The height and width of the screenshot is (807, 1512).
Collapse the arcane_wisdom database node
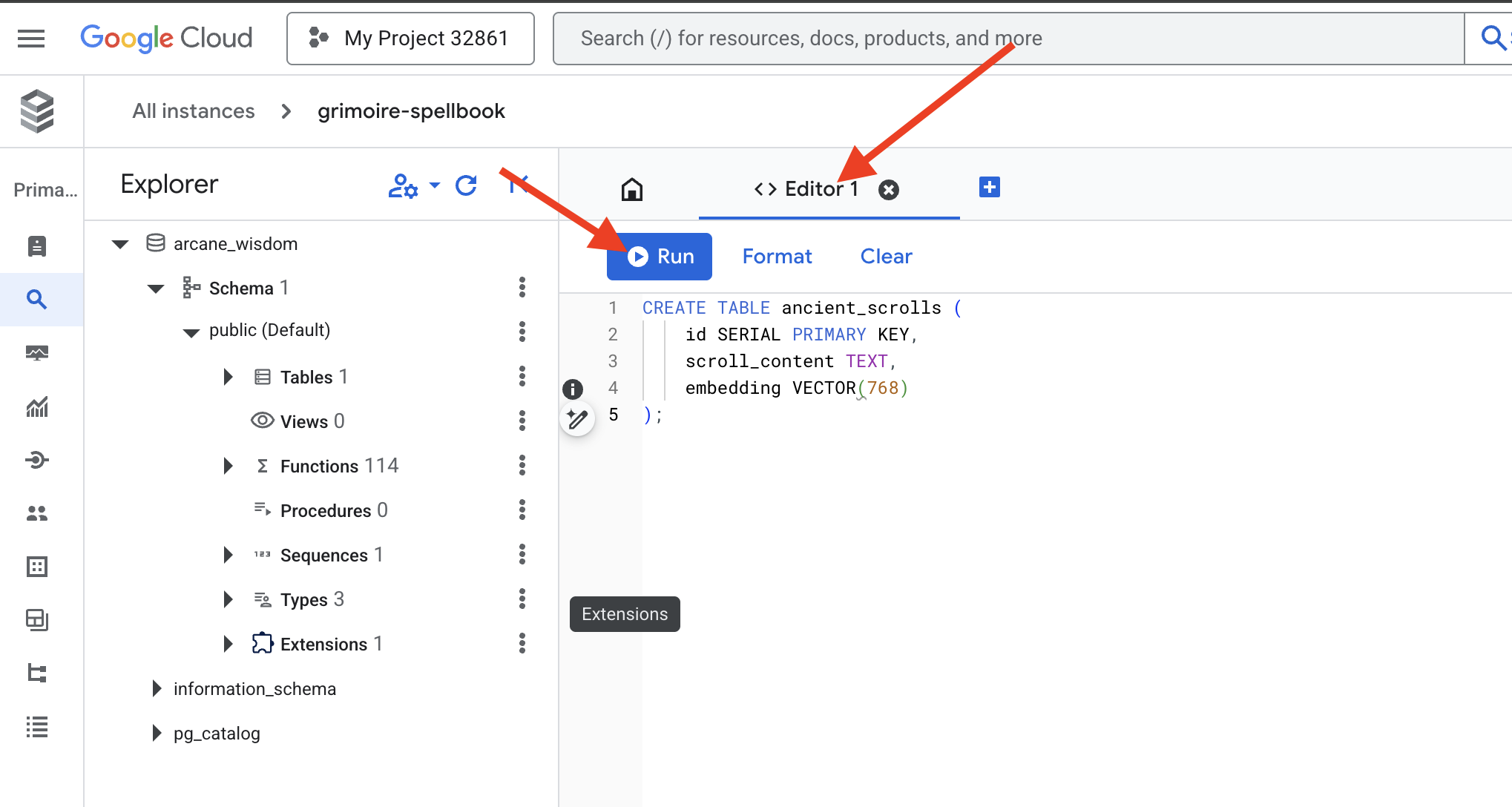[x=120, y=243]
